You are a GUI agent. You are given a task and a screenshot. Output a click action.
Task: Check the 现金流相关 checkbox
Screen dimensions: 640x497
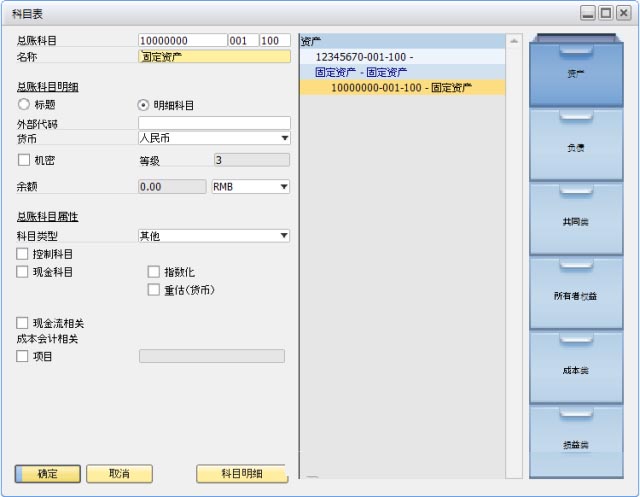[23, 323]
